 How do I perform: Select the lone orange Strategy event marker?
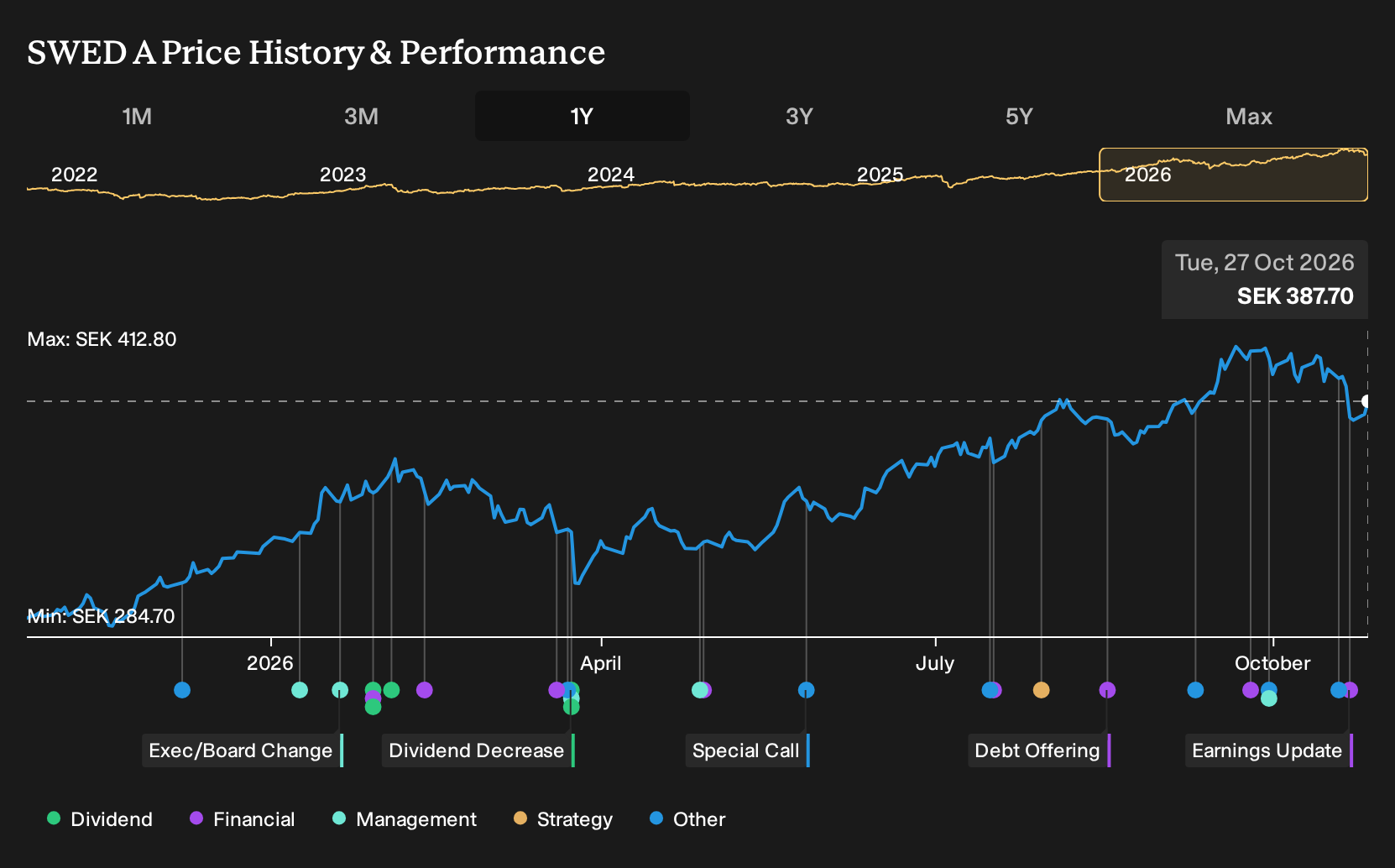[1041, 690]
